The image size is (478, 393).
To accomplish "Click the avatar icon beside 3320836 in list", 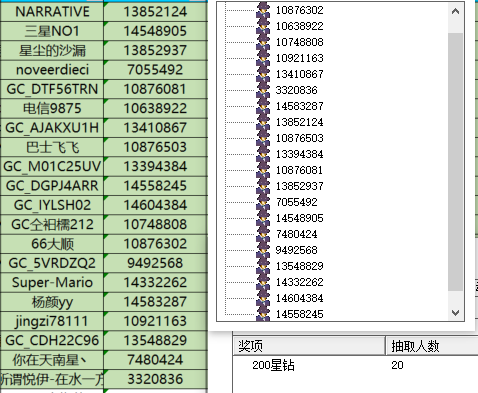I will 263,90.
